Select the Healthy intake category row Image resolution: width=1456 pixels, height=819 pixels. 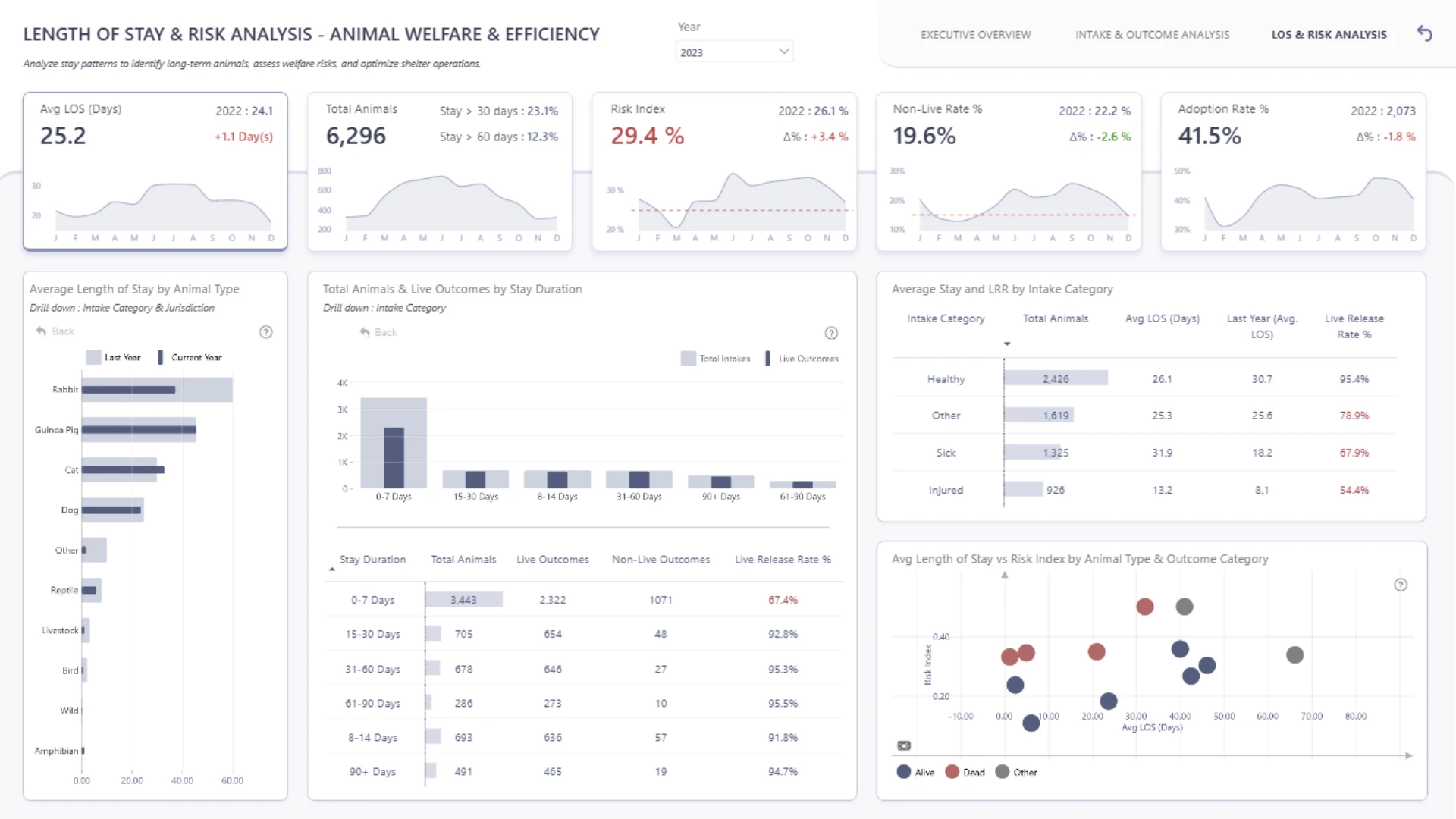(1145, 378)
